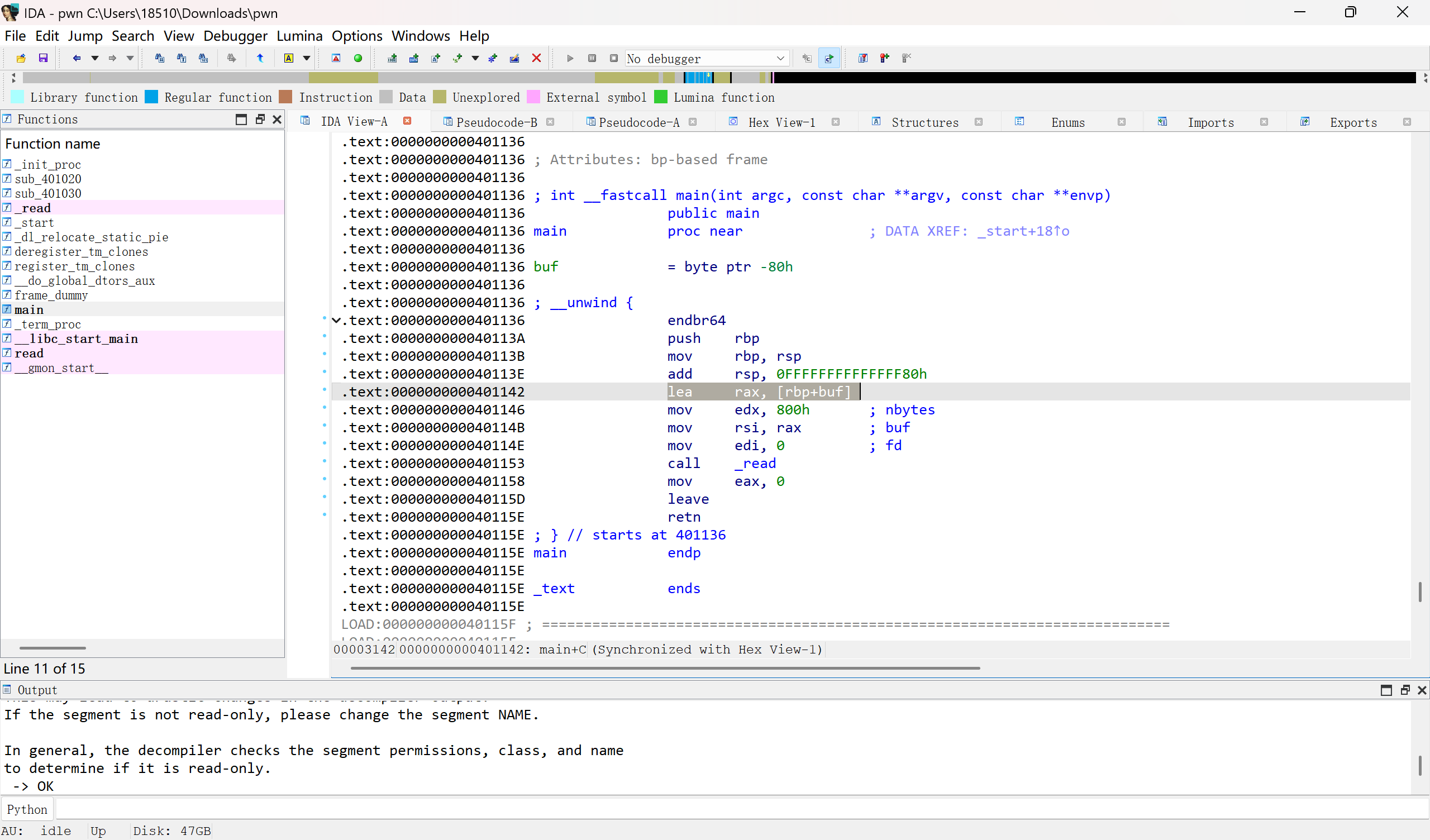This screenshot has width=1430, height=840.
Task: Toggle the highlighted green arrow icon
Action: click(x=829, y=58)
